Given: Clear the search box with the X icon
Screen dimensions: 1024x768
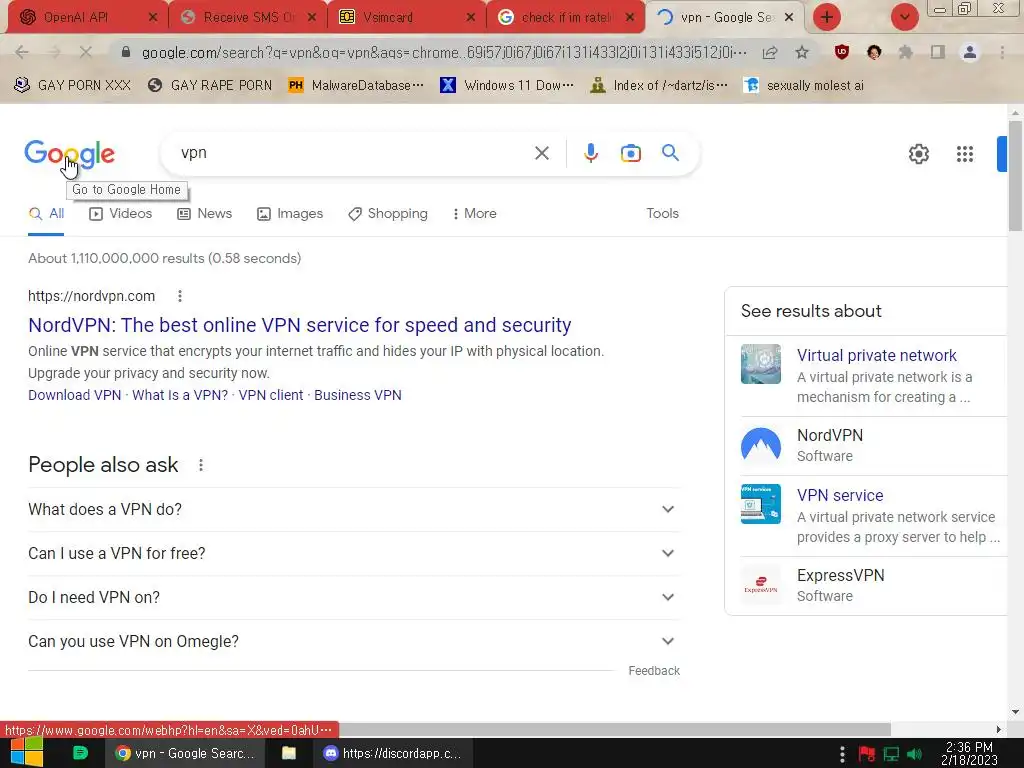Looking at the screenshot, I should coord(541,153).
